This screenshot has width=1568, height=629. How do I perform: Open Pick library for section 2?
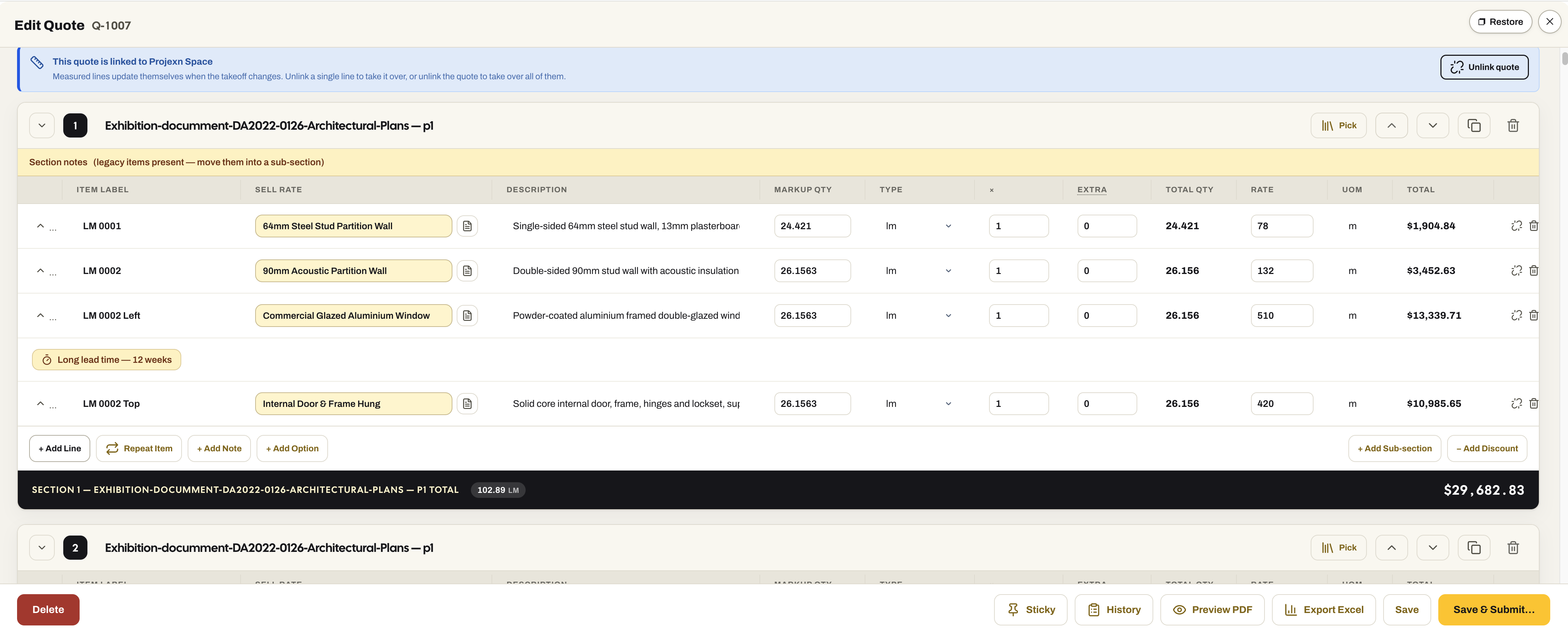pos(1338,547)
